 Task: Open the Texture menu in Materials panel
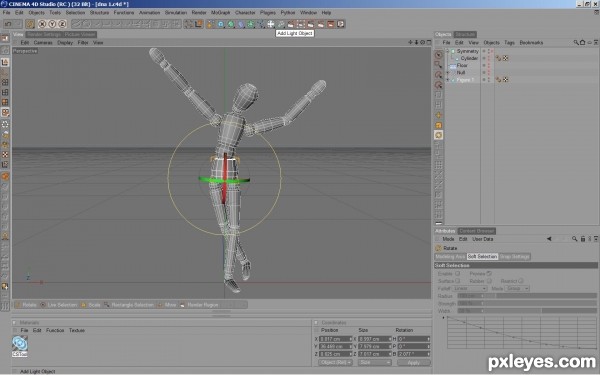click(x=77, y=330)
